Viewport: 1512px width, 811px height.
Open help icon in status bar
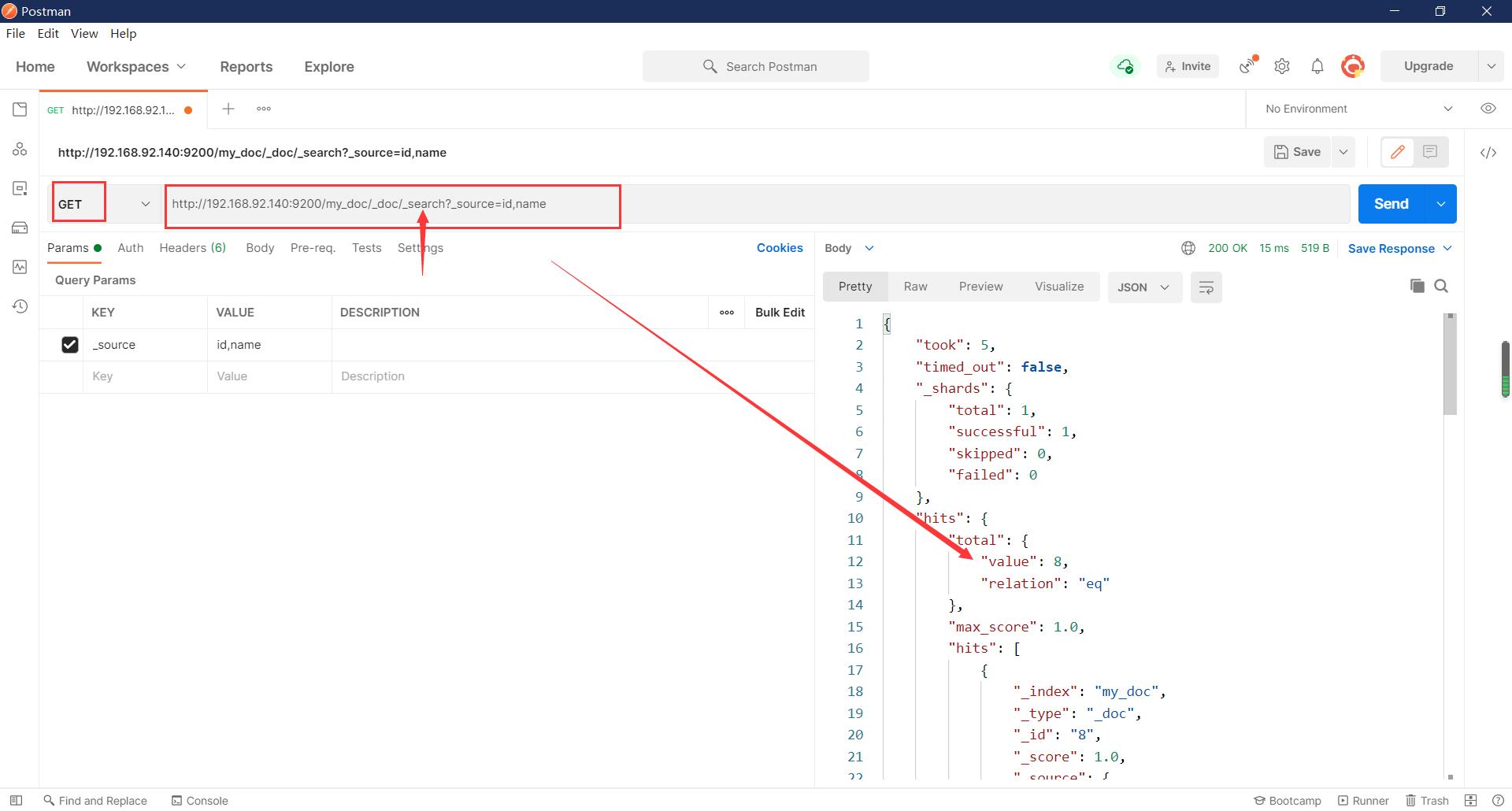1498,800
